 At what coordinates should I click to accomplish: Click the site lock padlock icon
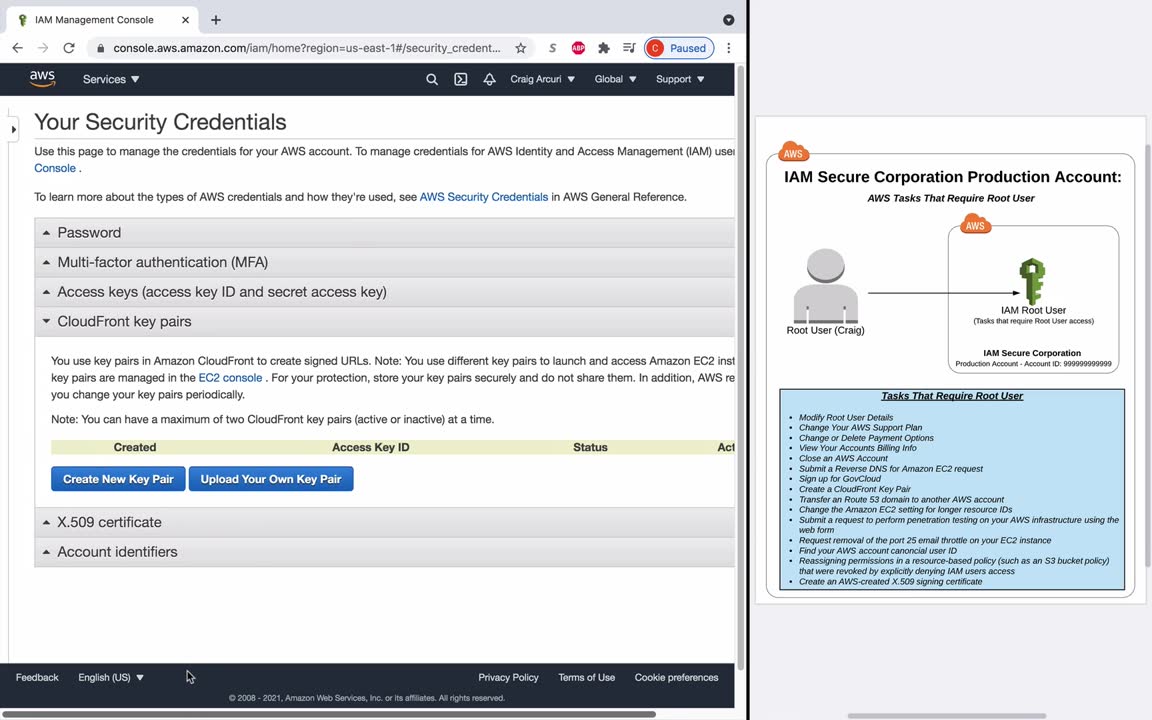coord(101,48)
